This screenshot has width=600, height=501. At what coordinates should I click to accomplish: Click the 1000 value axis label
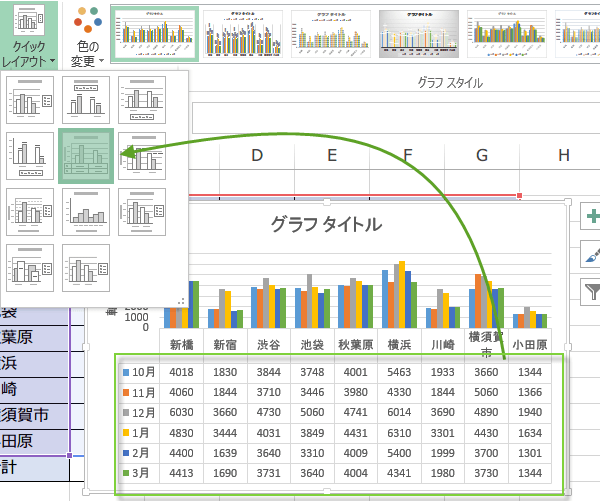tap(137, 317)
